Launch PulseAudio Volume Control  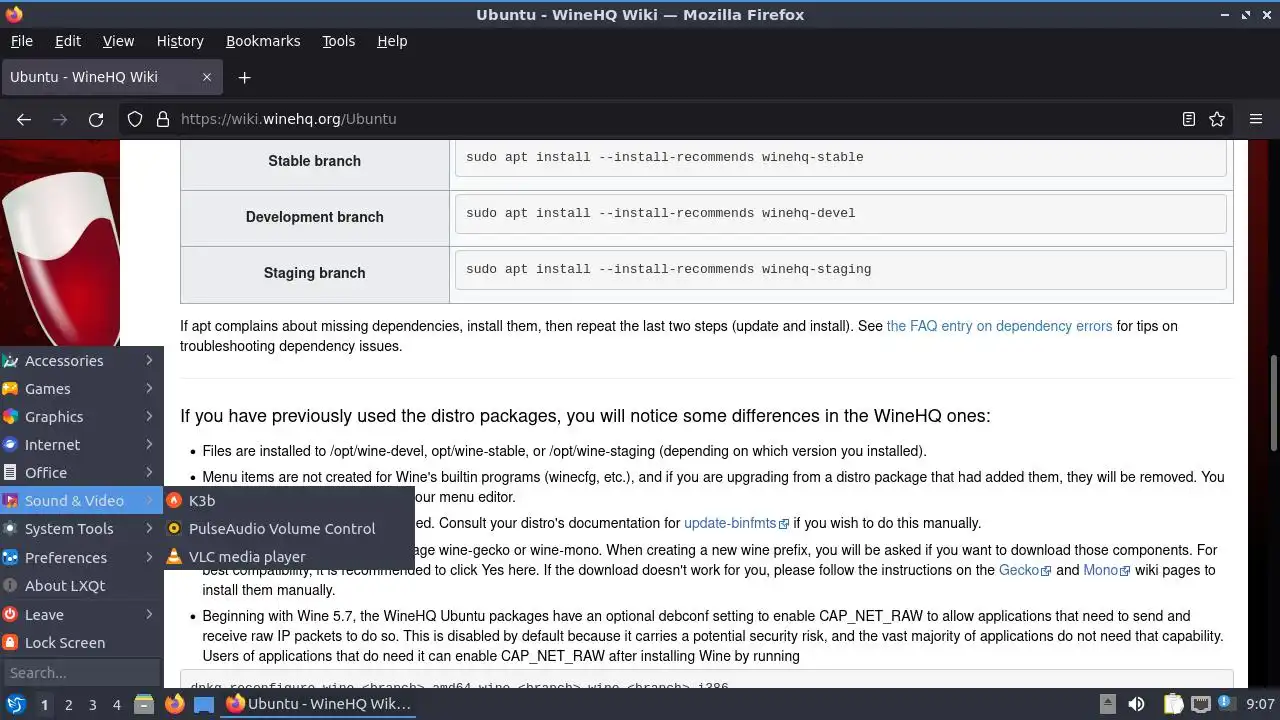coord(289,529)
